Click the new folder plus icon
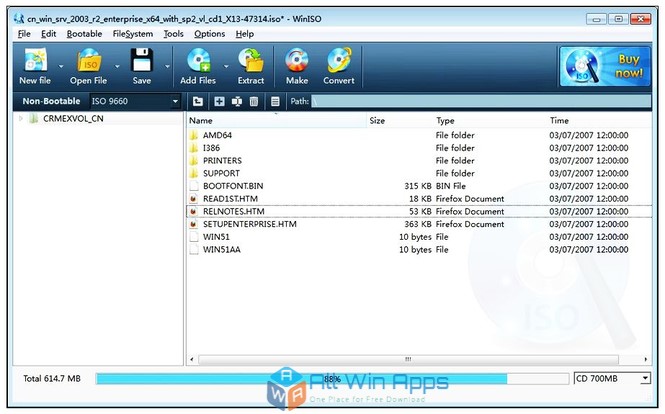The image size is (665, 414). click(219, 101)
